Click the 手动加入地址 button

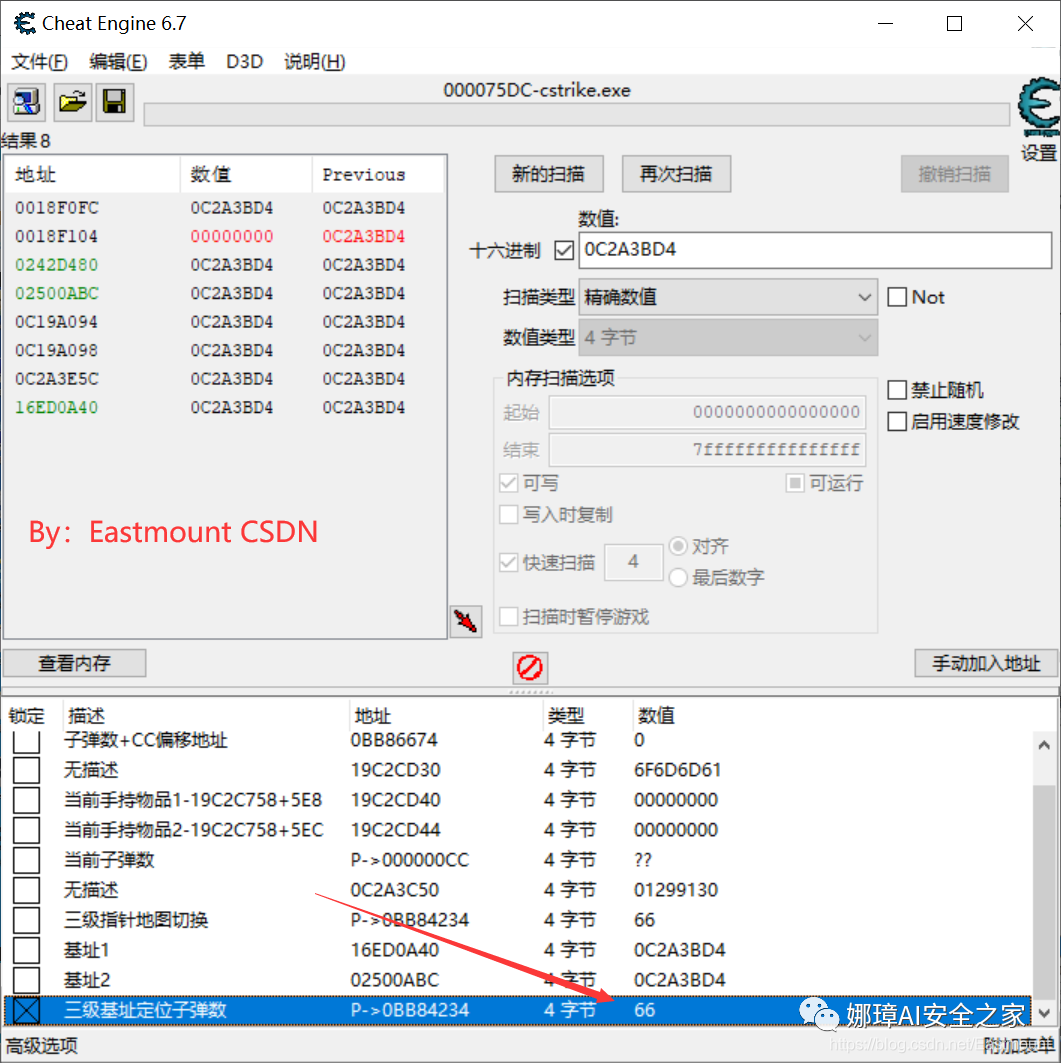[x=986, y=663]
